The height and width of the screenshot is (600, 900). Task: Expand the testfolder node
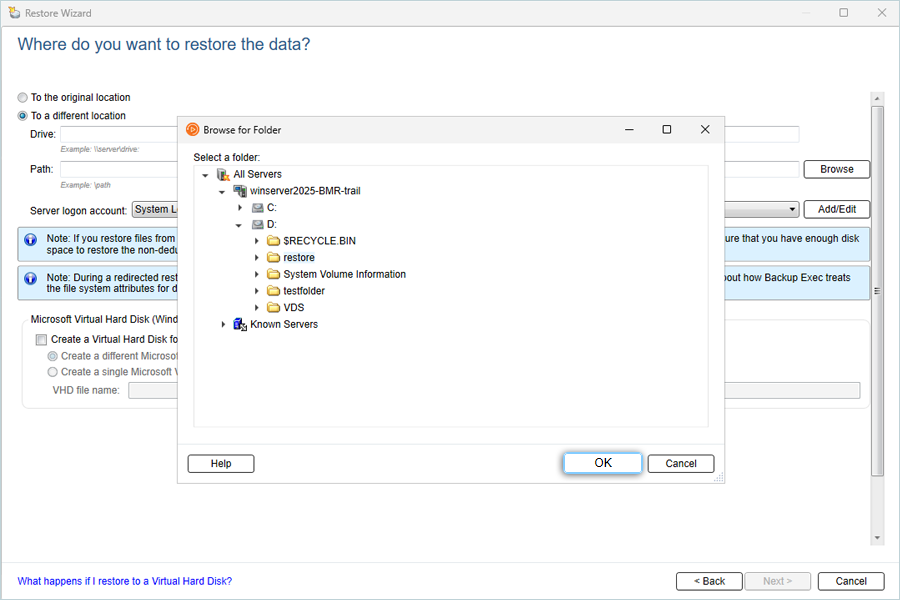point(257,291)
